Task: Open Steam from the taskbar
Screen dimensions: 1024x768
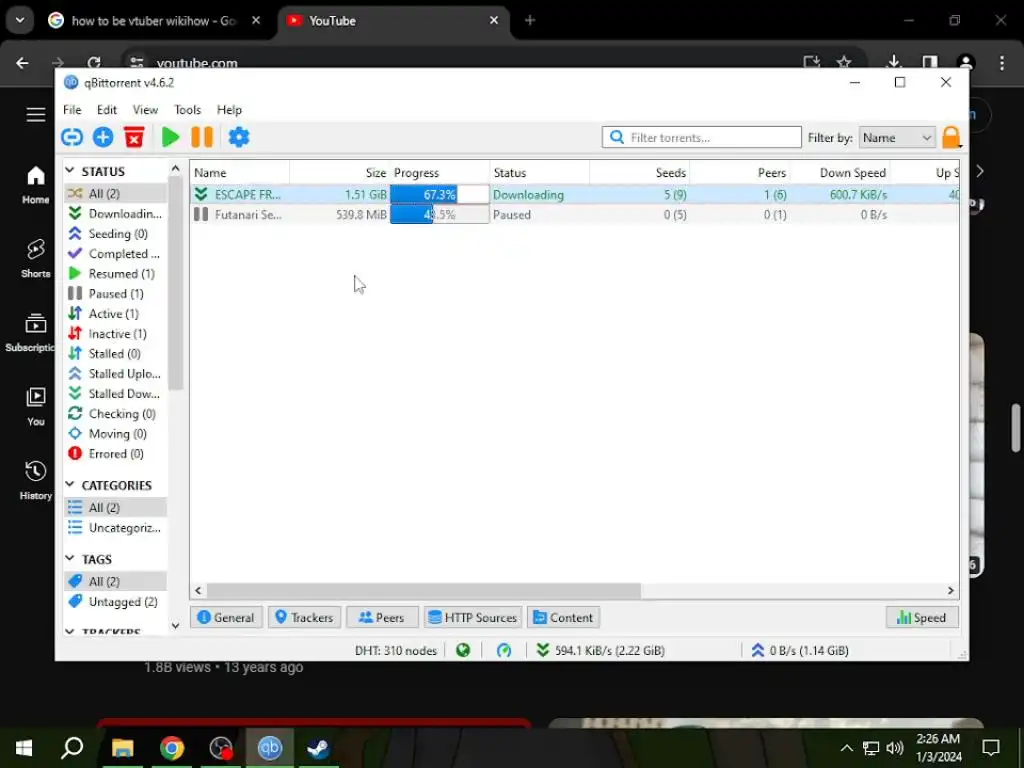Action: [318, 748]
